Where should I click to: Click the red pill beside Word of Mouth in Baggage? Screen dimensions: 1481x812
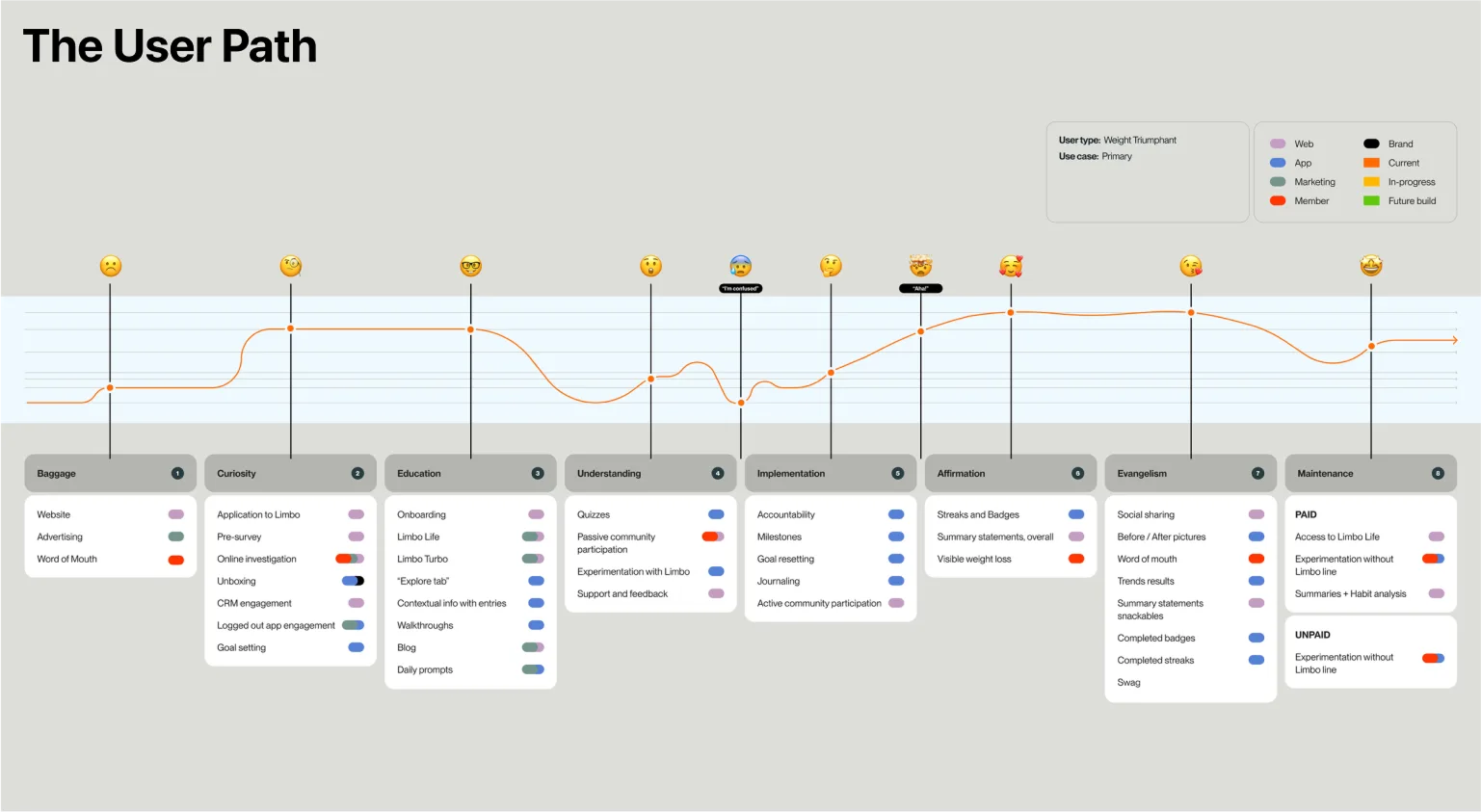point(176,560)
